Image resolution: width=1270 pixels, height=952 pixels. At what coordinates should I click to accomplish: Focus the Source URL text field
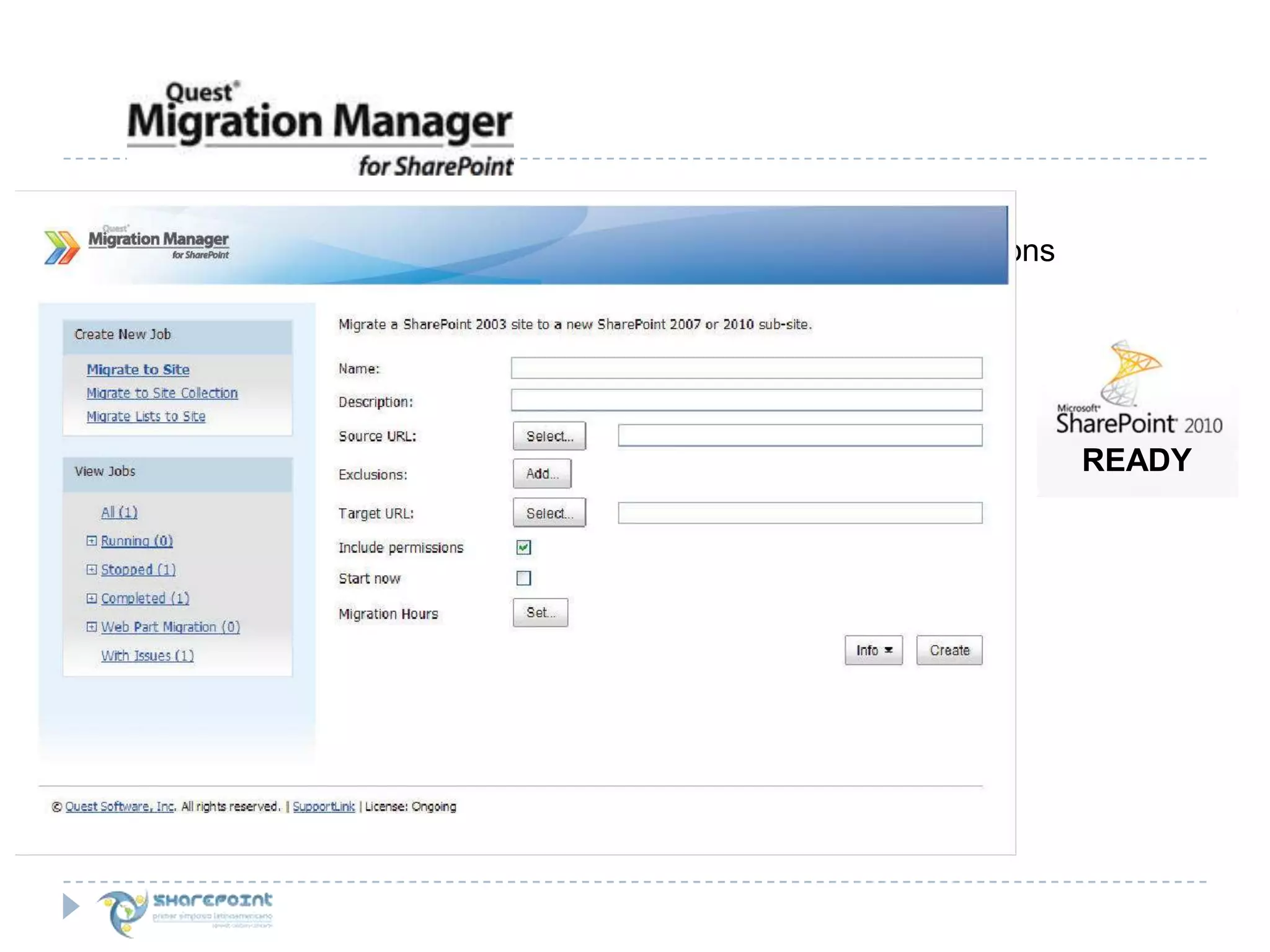point(800,435)
